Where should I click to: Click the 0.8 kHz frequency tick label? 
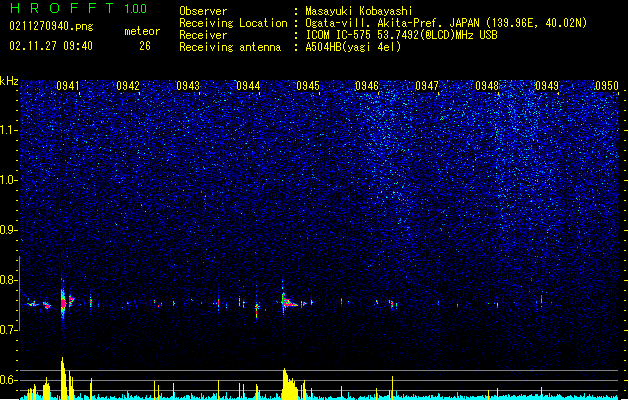tap(9, 280)
